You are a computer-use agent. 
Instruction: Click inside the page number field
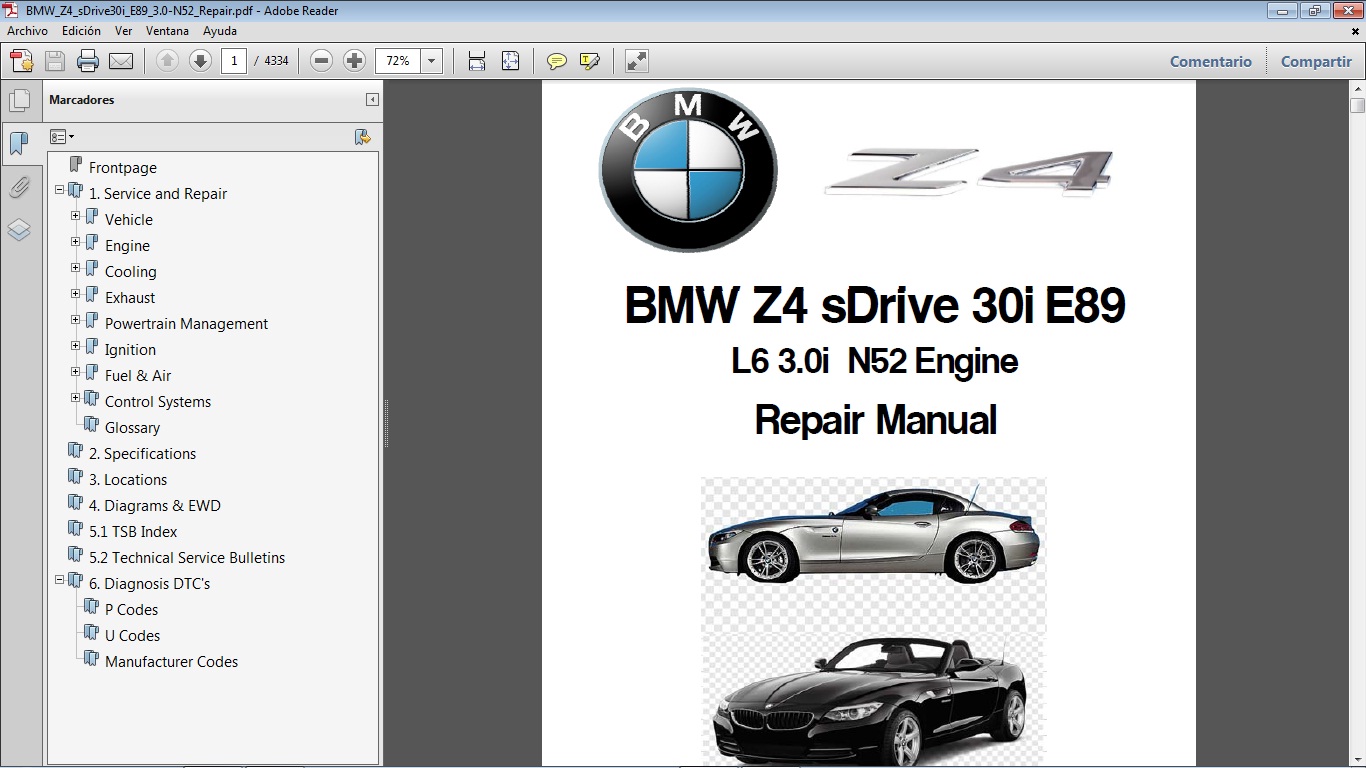pos(234,61)
